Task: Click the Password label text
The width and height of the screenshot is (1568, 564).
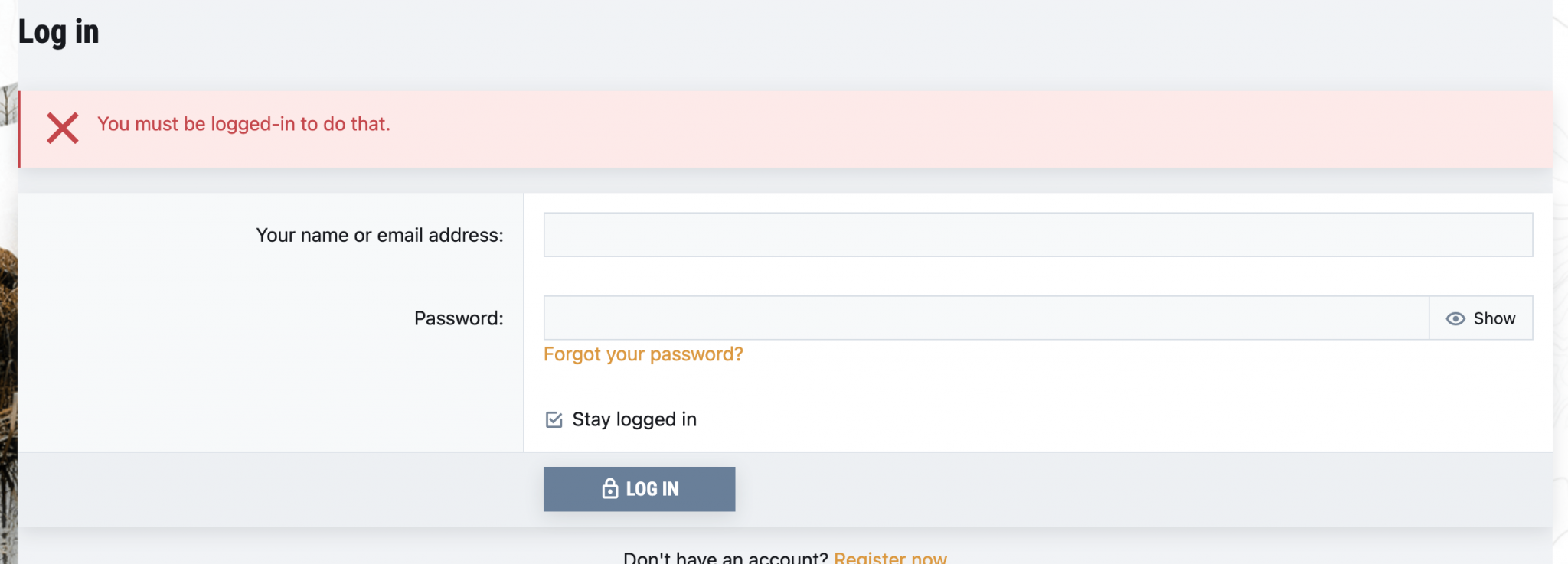Action: pyautogui.click(x=459, y=318)
